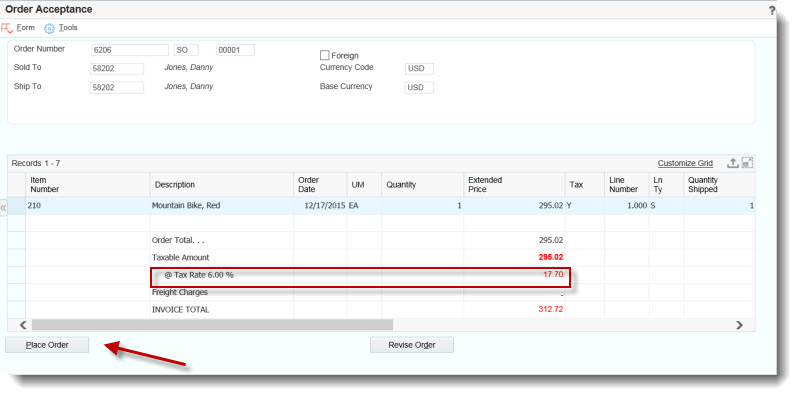
Task: Click the maximize grid icon
Action: point(747,163)
